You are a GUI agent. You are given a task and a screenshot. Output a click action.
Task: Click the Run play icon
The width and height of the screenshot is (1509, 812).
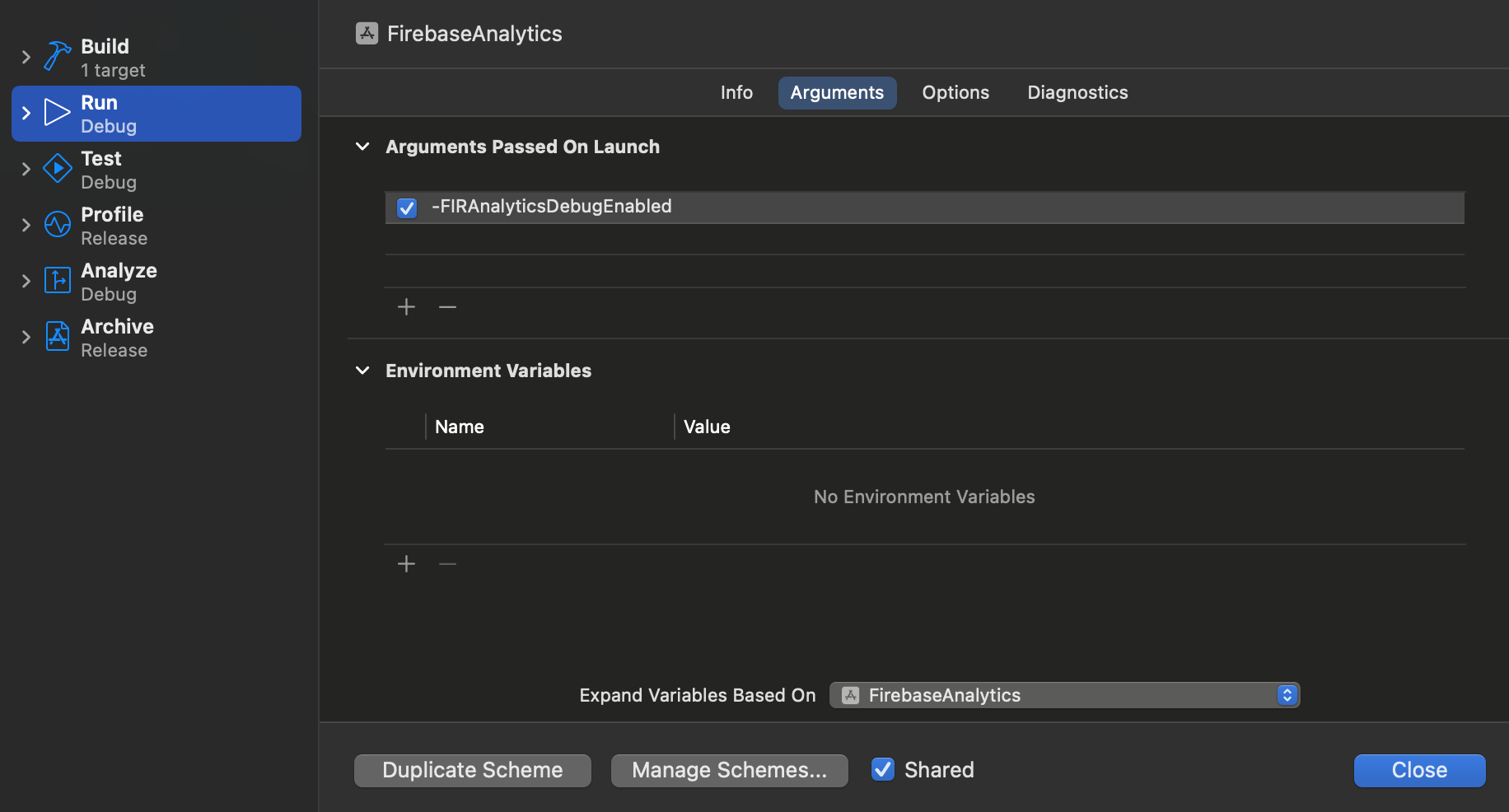(55, 111)
